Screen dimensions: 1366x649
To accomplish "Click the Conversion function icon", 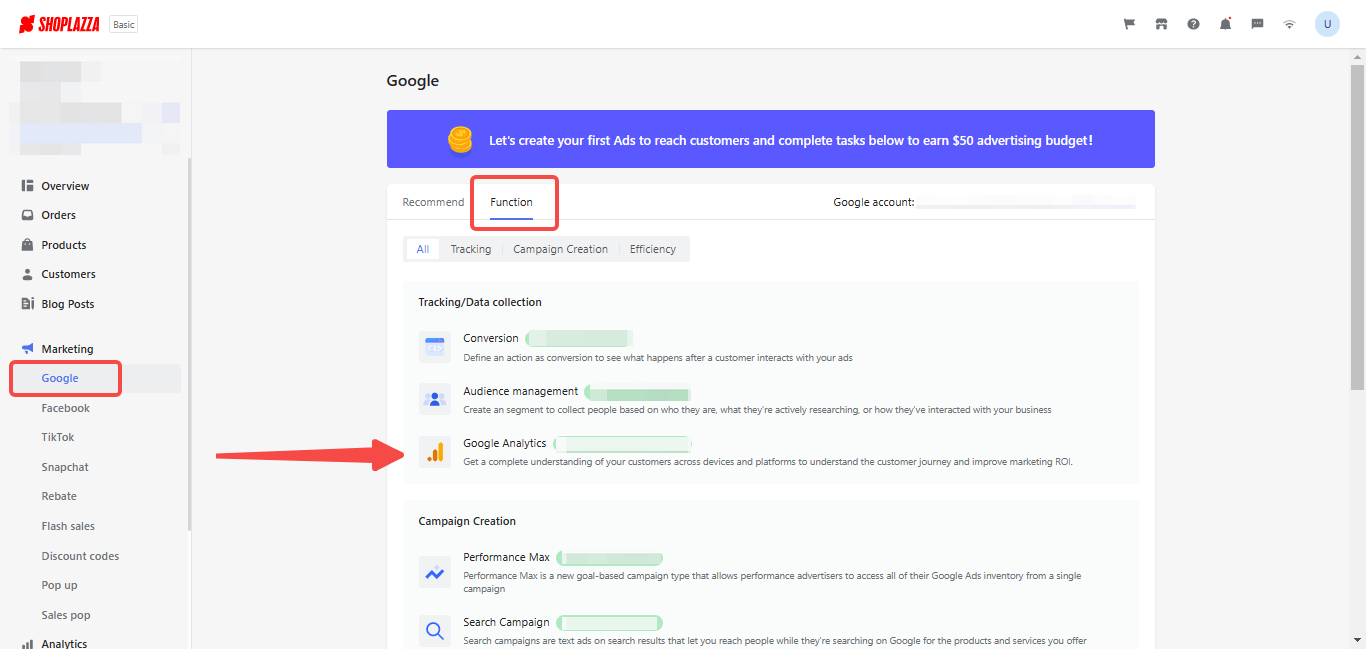I will click(435, 347).
